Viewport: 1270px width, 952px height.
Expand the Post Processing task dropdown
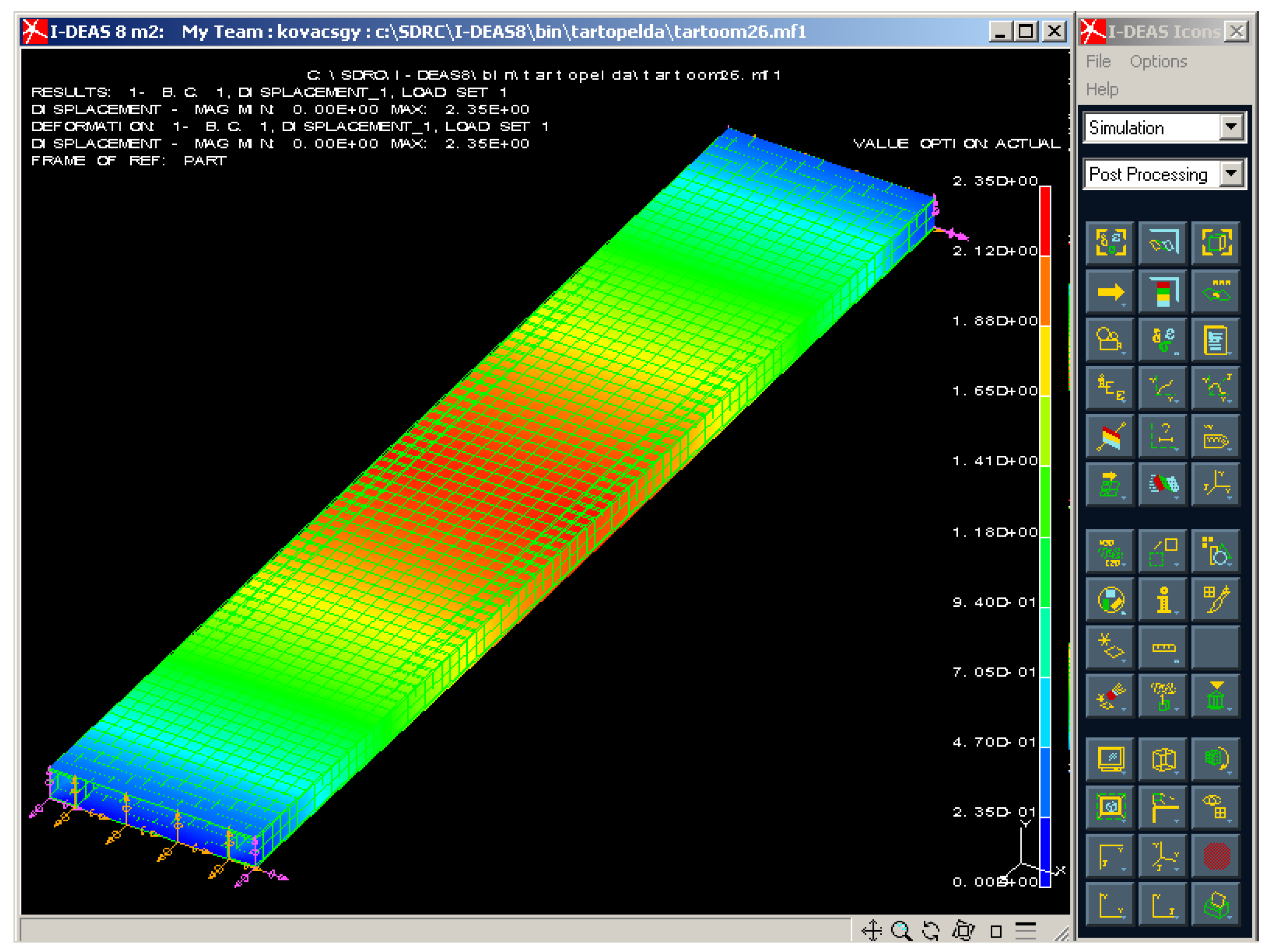[1231, 174]
